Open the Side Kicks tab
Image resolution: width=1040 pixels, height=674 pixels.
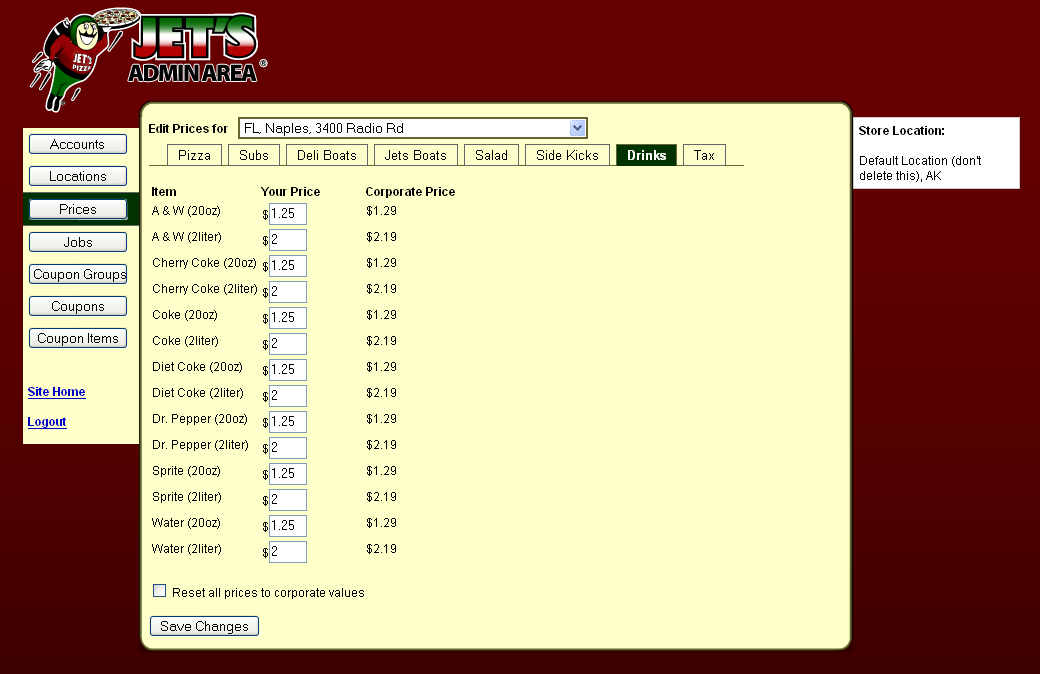click(567, 155)
